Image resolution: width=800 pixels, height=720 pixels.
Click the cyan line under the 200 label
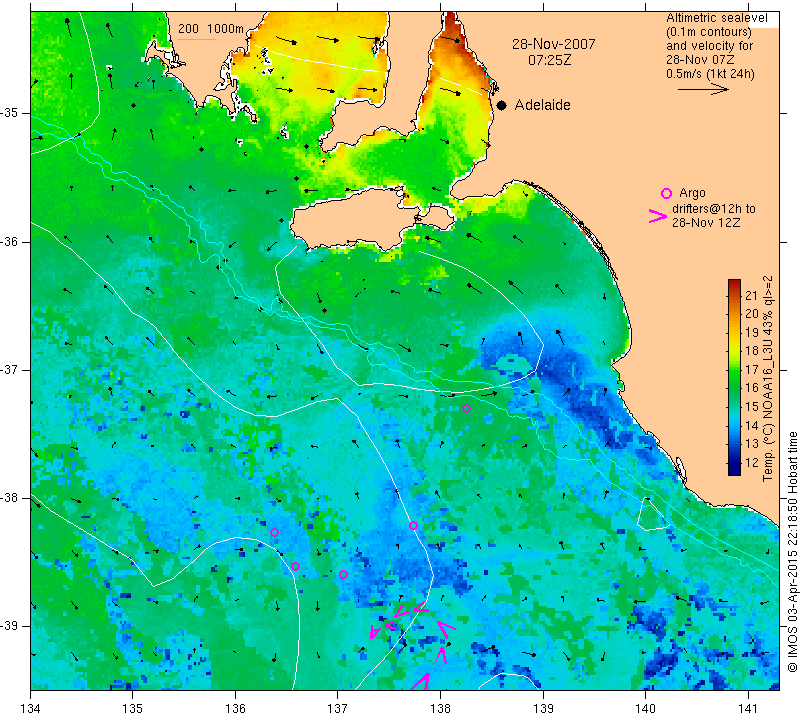pyautogui.click(x=197, y=39)
